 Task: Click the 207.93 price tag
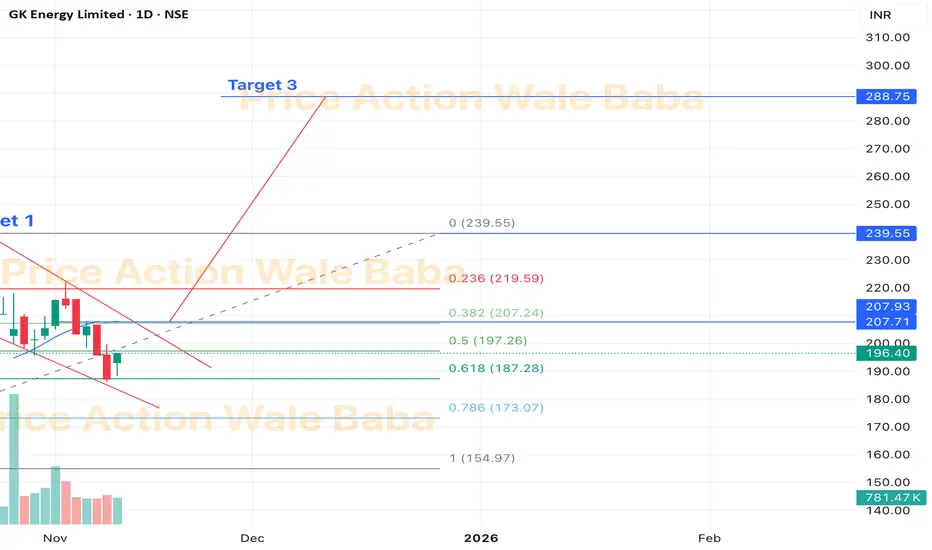tap(884, 306)
